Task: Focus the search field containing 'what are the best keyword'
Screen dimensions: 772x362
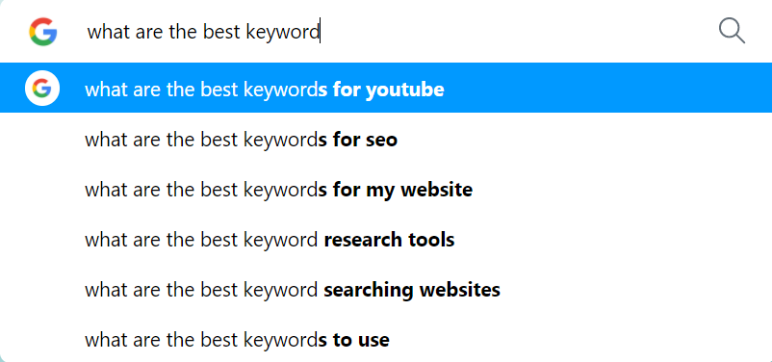Action: [394, 32]
